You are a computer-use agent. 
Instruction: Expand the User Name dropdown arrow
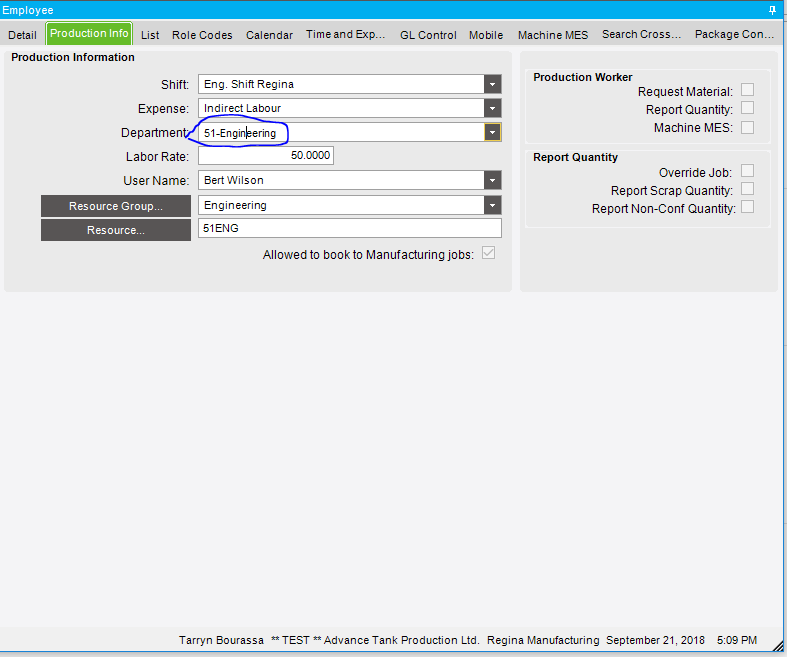492,180
